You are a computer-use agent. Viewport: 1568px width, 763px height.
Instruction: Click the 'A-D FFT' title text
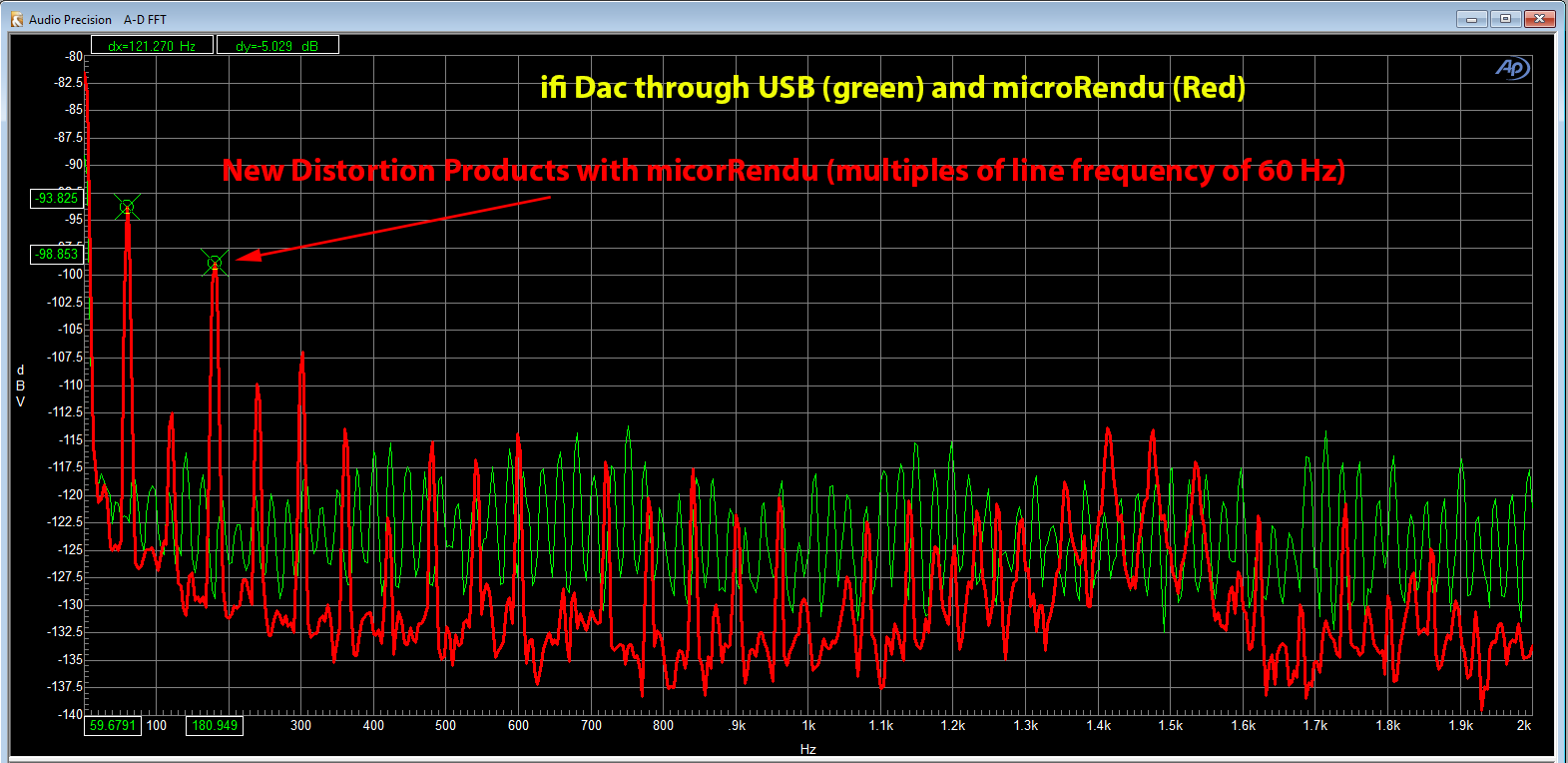coord(145,19)
